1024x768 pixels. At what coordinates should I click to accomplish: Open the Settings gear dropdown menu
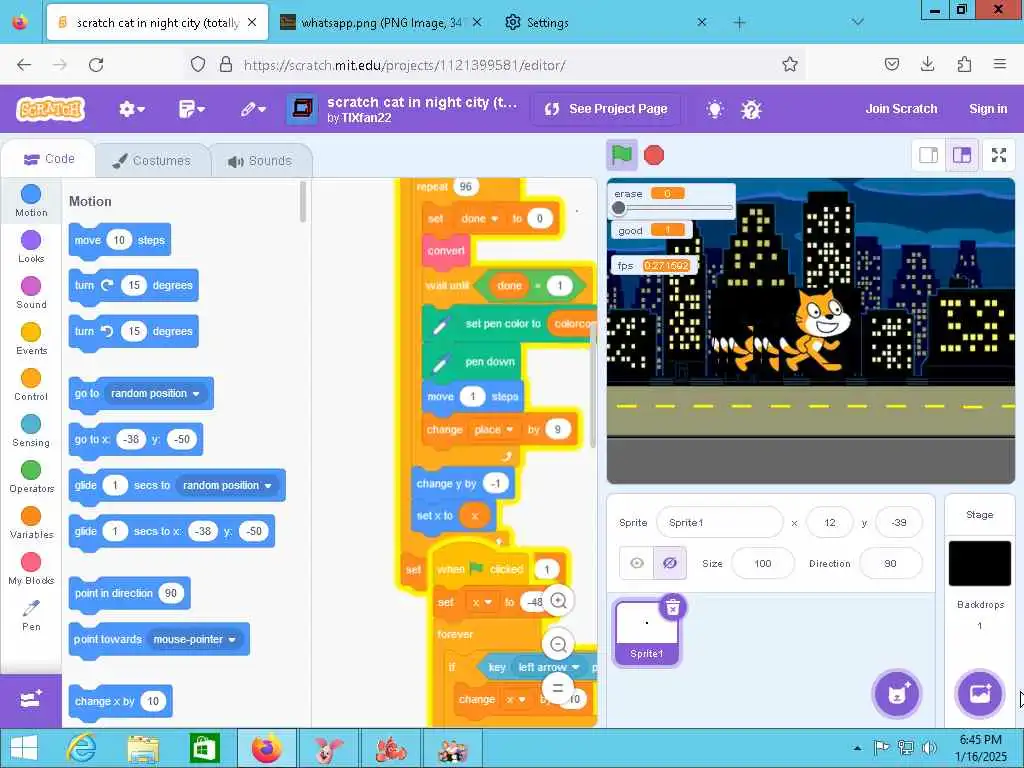coord(131,109)
